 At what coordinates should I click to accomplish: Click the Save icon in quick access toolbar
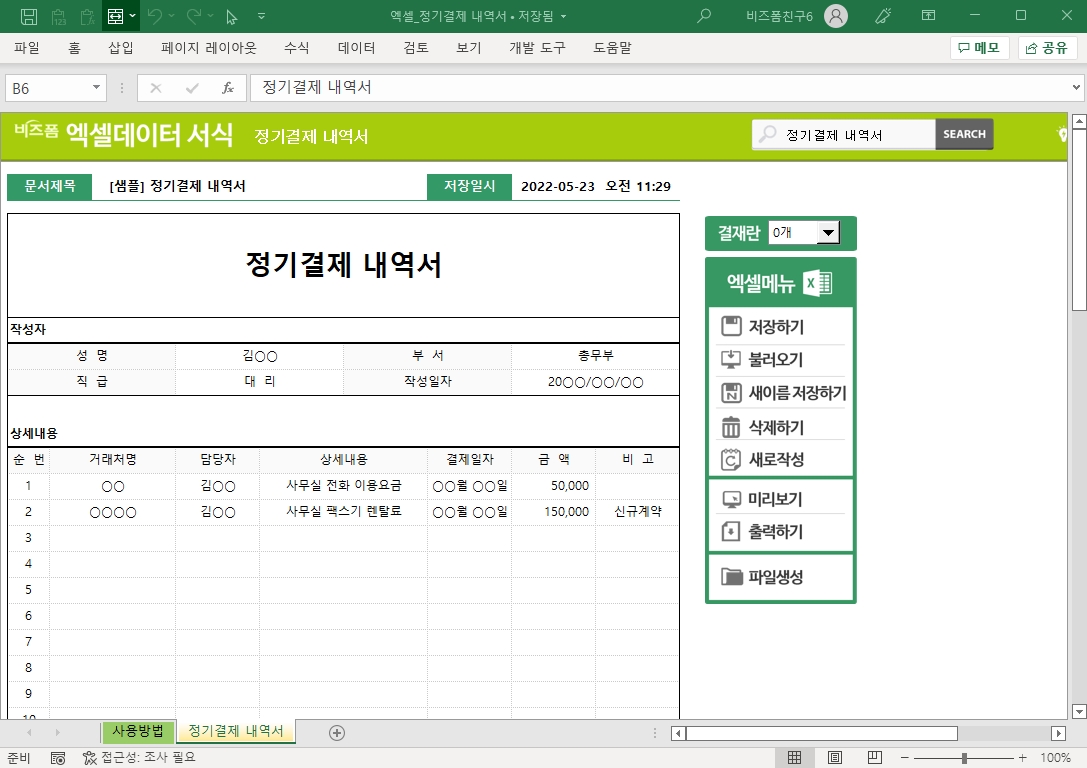click(x=29, y=16)
